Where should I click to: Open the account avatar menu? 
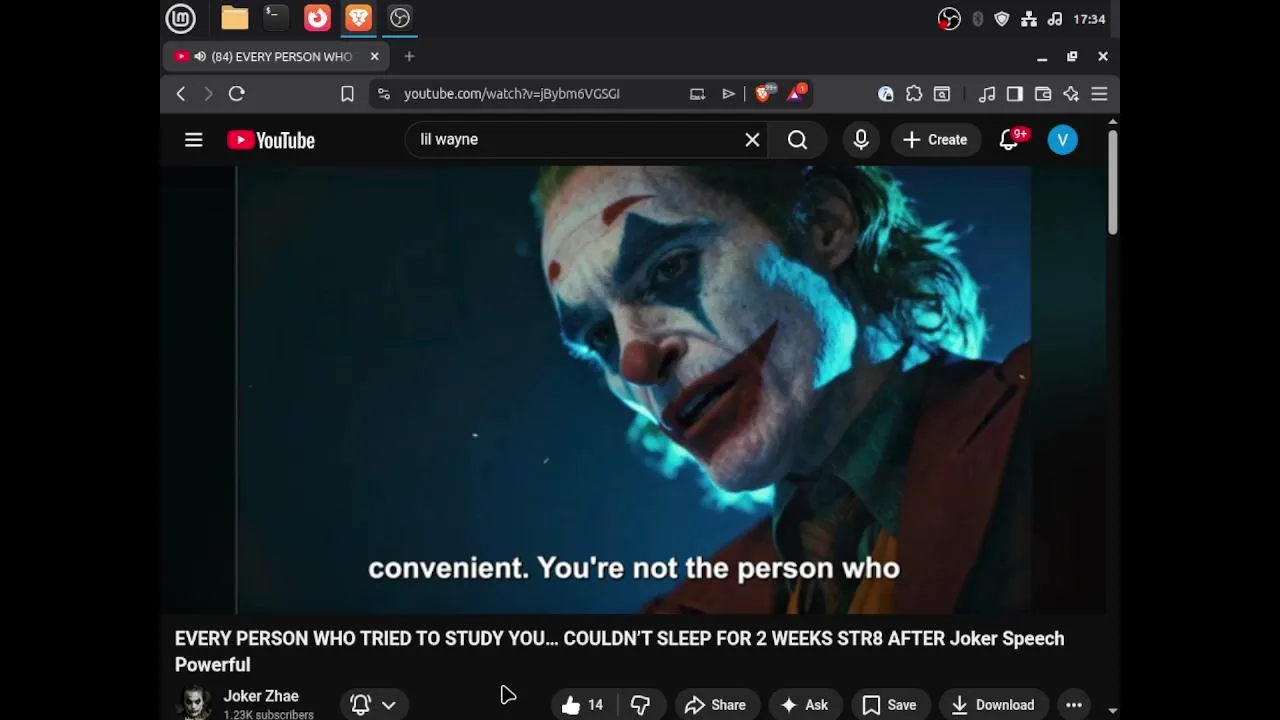[x=1063, y=140]
